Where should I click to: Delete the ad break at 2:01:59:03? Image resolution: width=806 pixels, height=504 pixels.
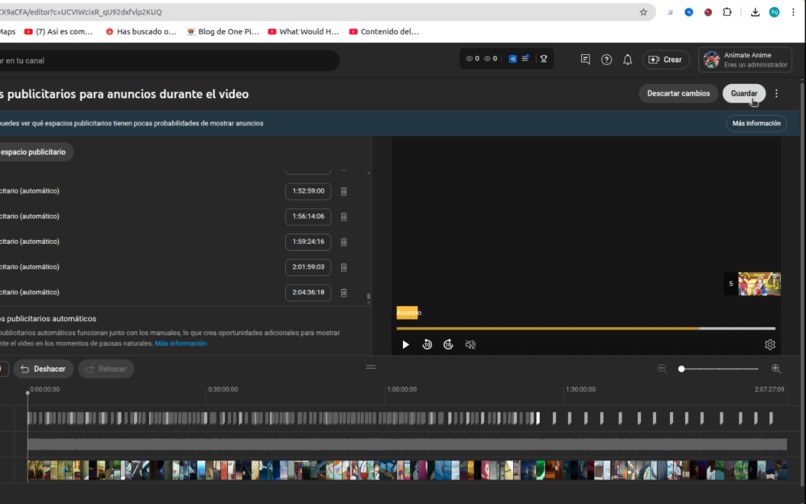pyautogui.click(x=344, y=267)
